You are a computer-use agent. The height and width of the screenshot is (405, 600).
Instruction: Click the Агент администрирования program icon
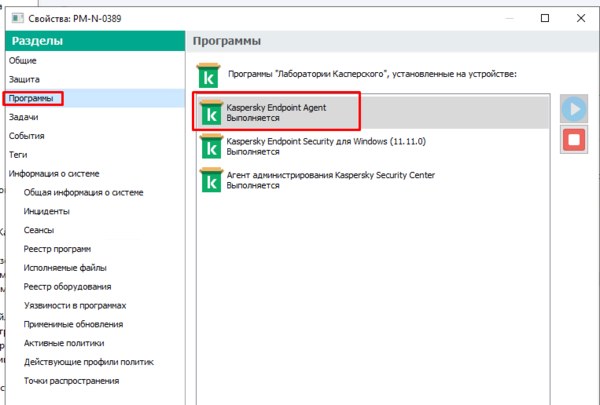(211, 180)
